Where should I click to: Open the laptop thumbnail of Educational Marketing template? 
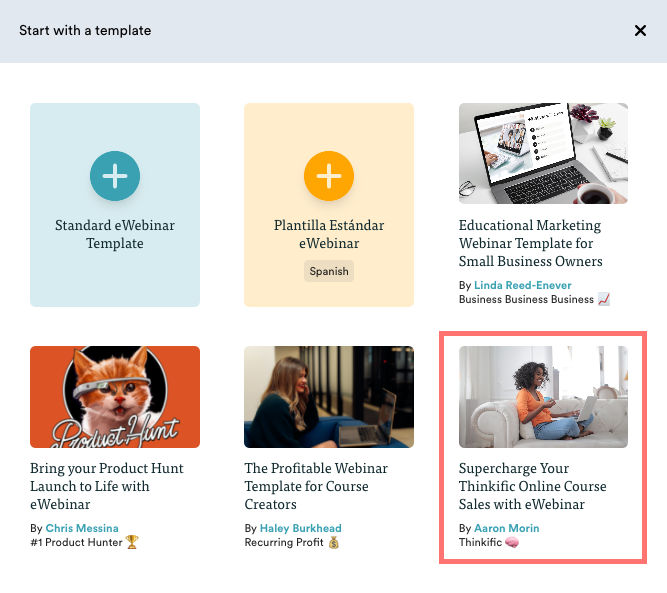click(x=543, y=153)
